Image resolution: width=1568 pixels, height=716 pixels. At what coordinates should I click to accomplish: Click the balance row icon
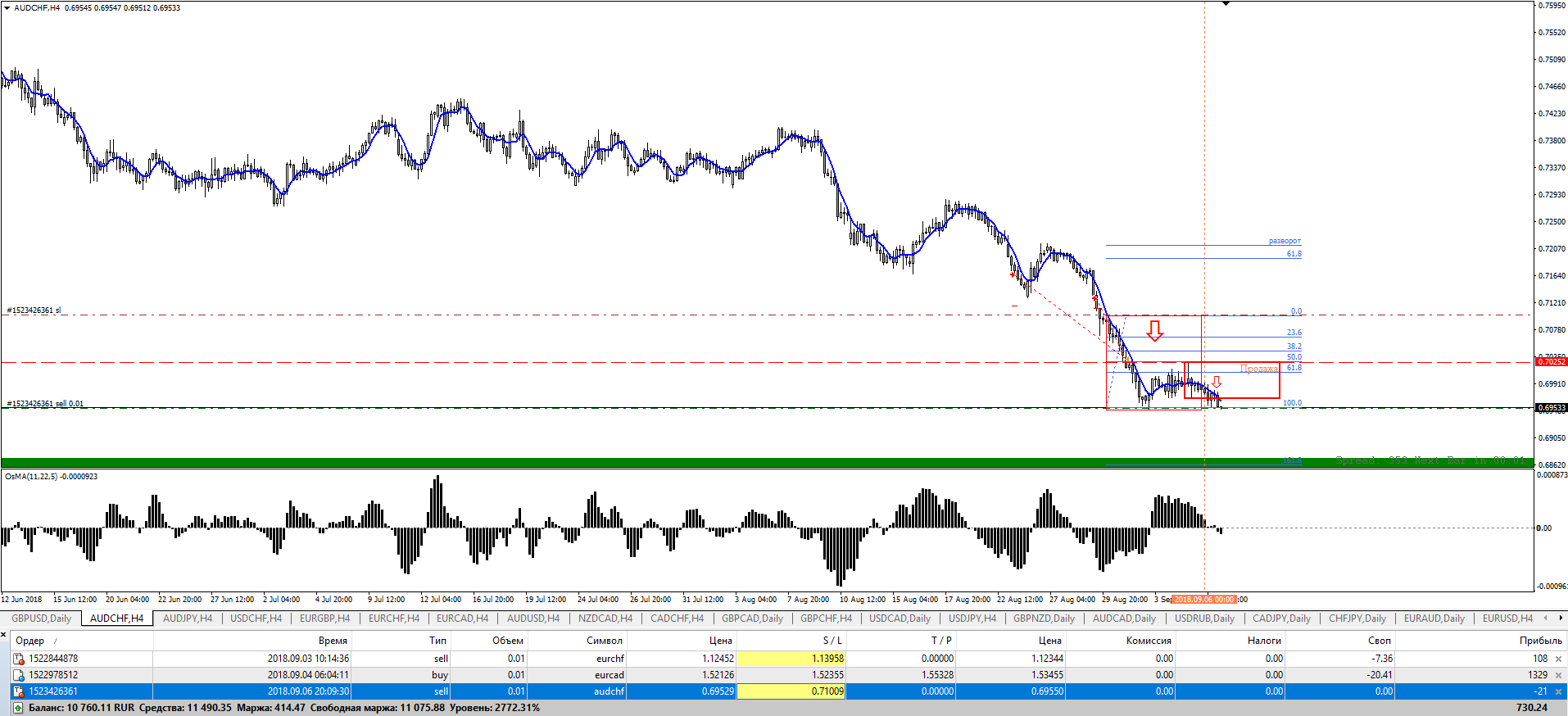coord(18,707)
